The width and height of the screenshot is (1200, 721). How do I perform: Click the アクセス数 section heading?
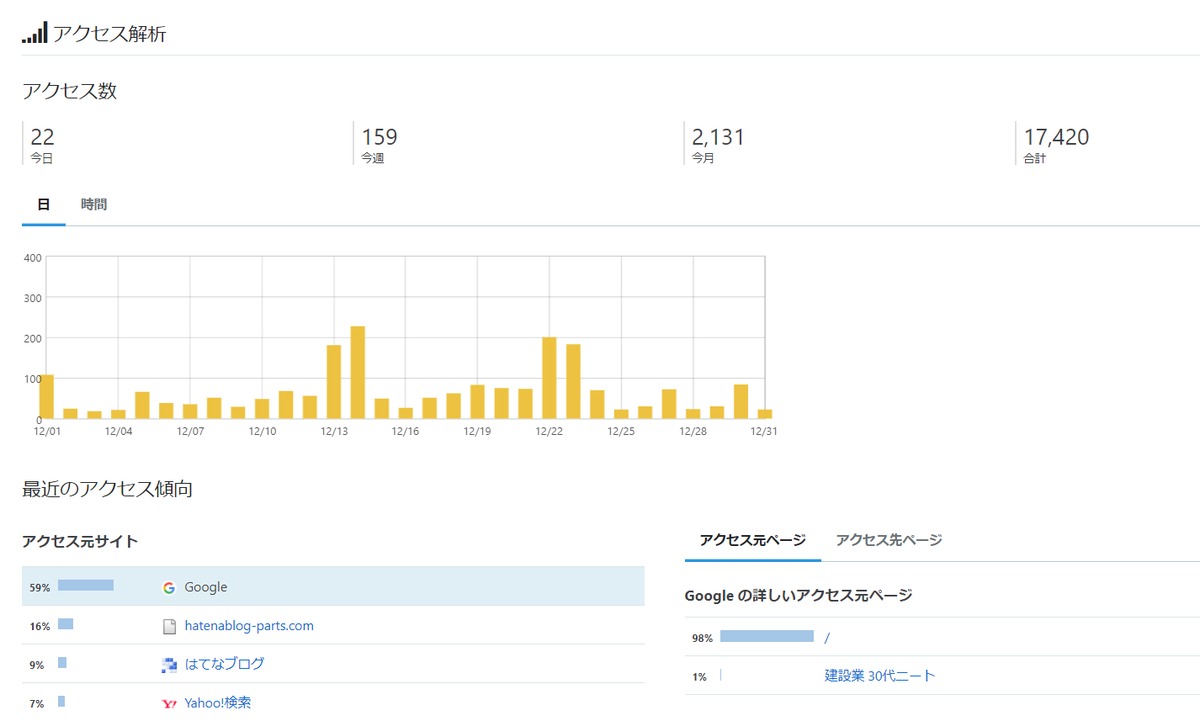(x=70, y=91)
